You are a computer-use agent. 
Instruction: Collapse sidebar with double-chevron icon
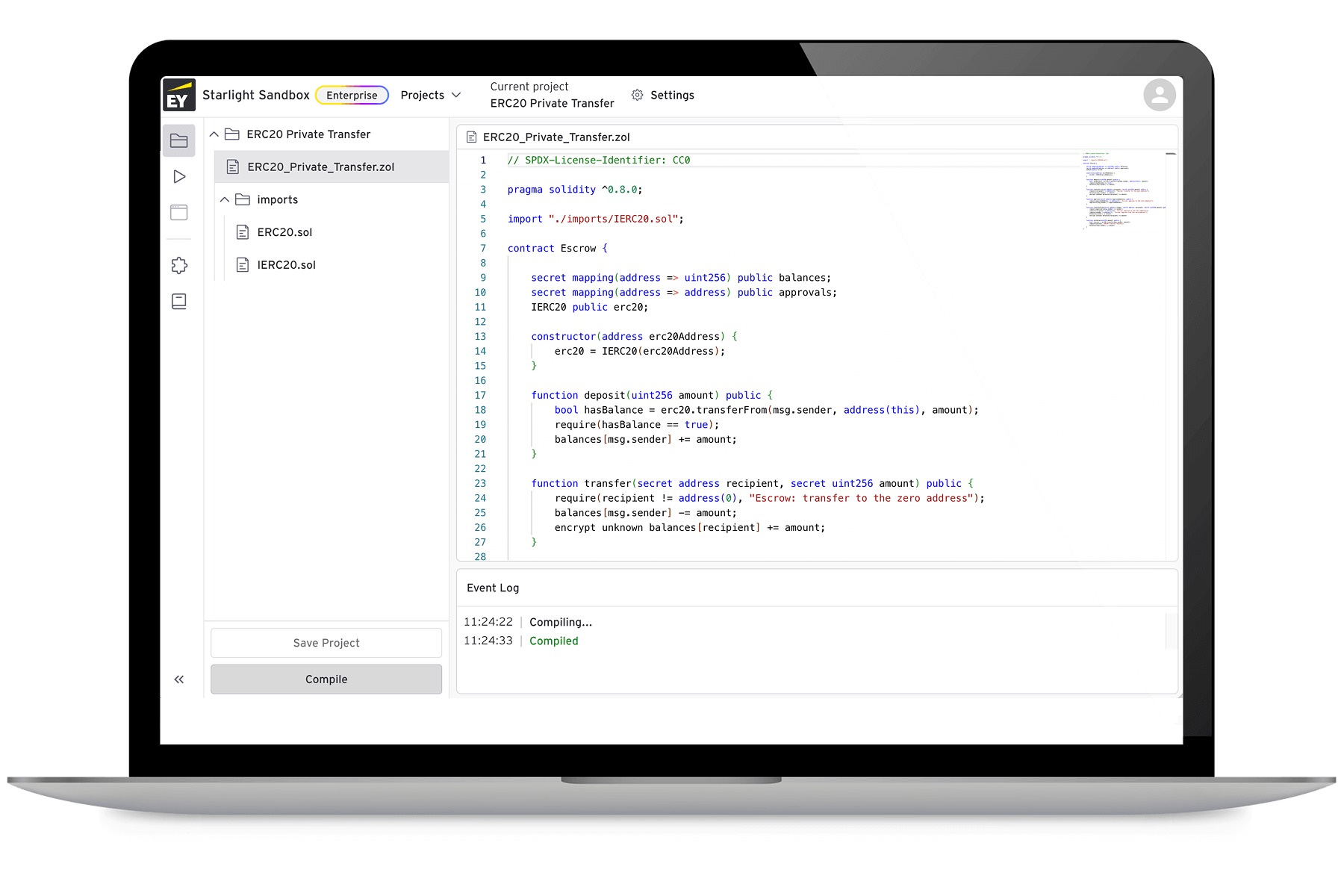179,679
